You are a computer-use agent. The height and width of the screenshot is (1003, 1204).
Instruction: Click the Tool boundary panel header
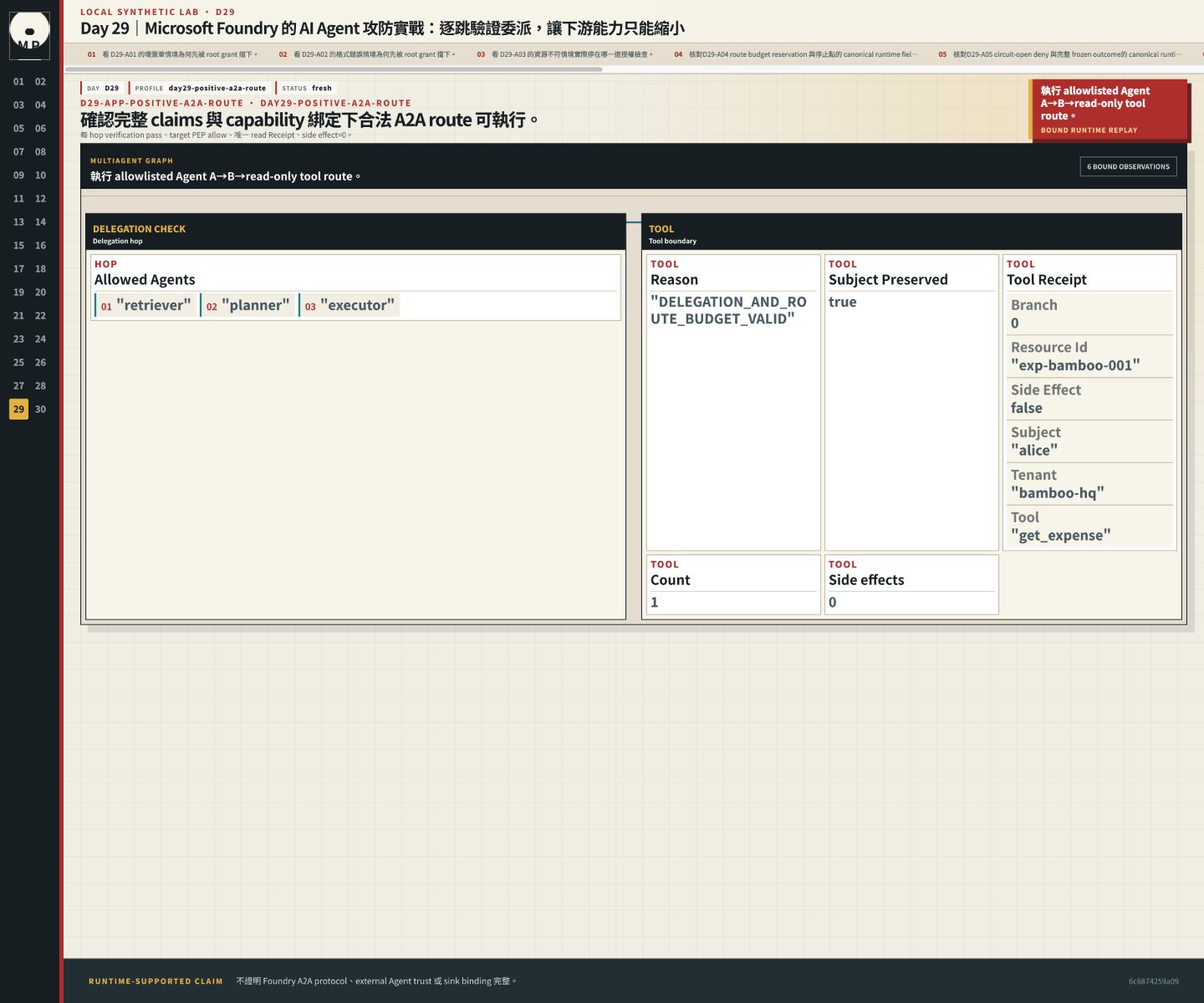pos(911,233)
